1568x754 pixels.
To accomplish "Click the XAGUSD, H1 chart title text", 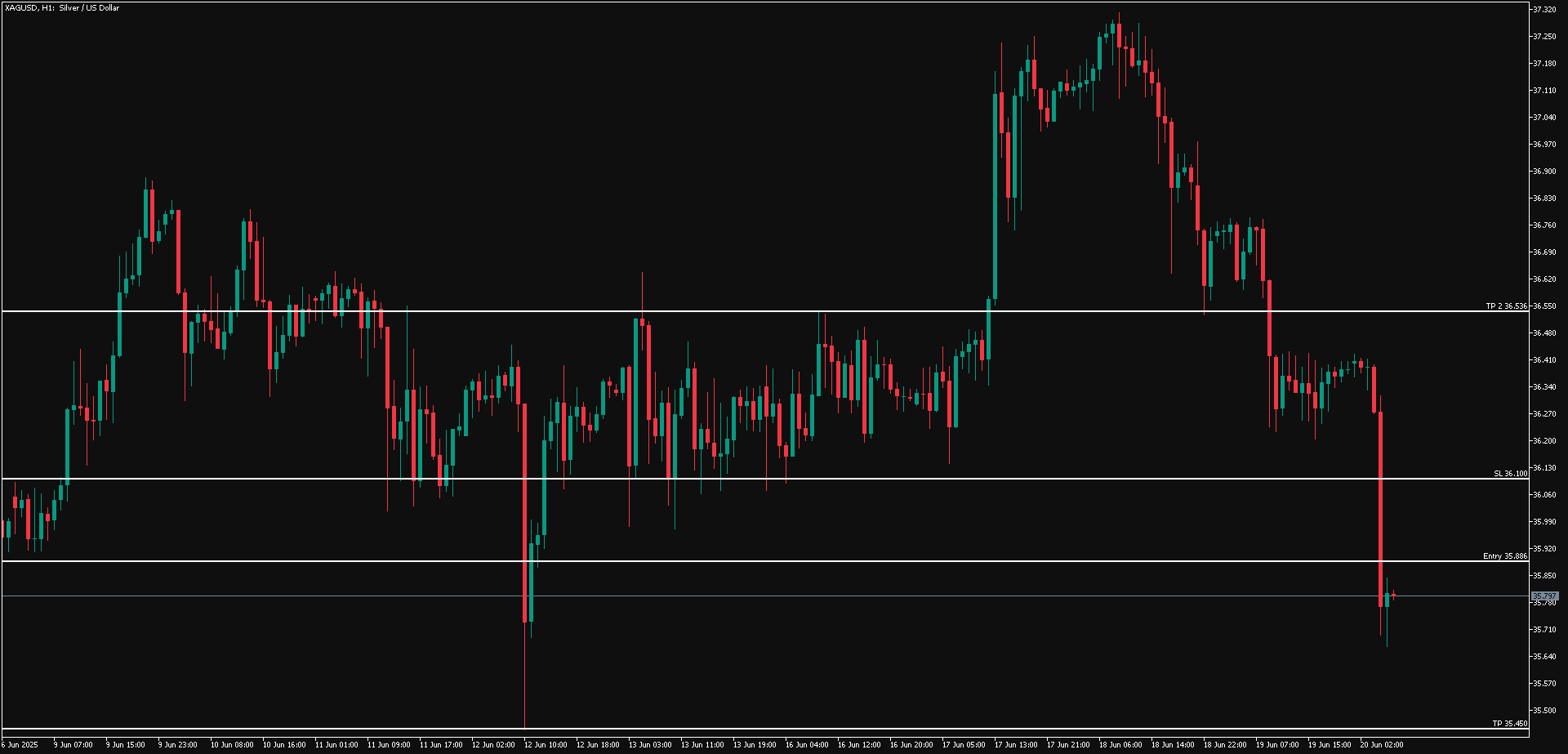I will (x=62, y=8).
